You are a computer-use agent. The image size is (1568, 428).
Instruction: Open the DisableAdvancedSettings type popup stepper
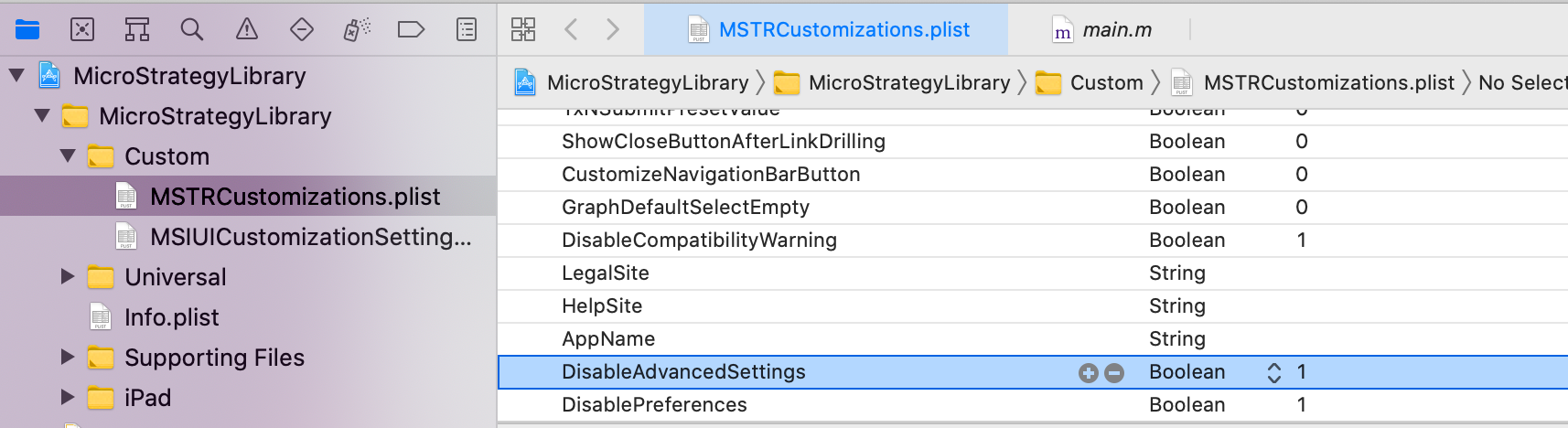tap(1274, 372)
